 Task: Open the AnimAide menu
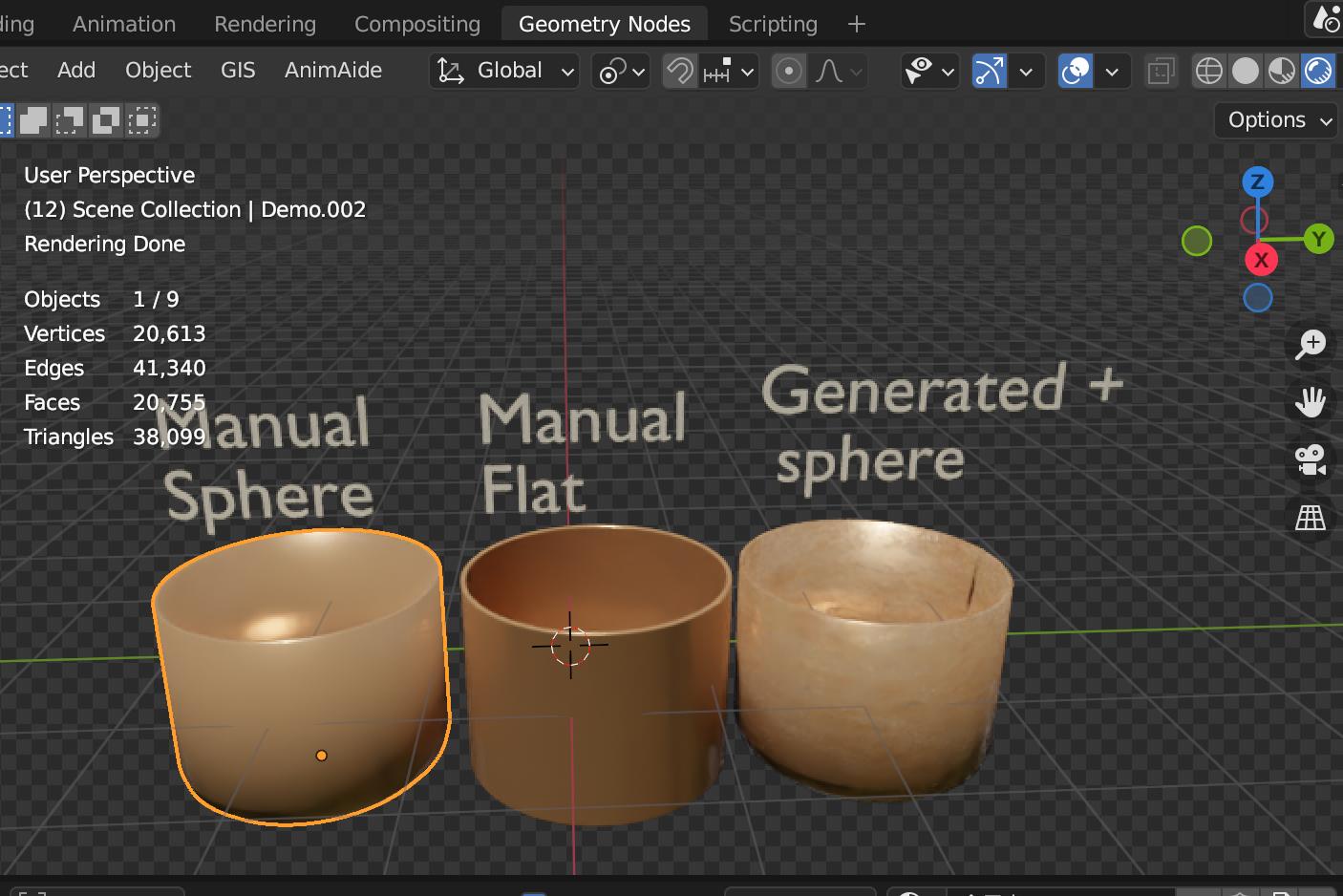tap(332, 70)
